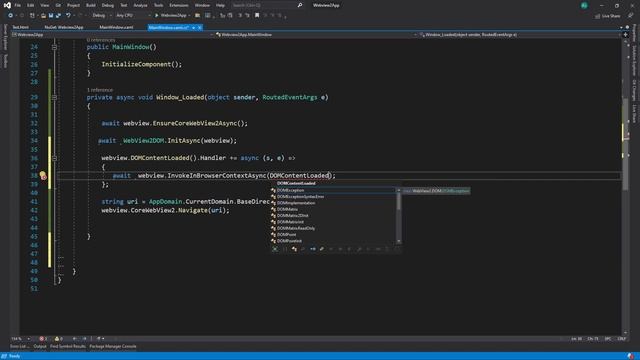
Task: Toggle the class filter in IntelliSense
Action: (294, 249)
